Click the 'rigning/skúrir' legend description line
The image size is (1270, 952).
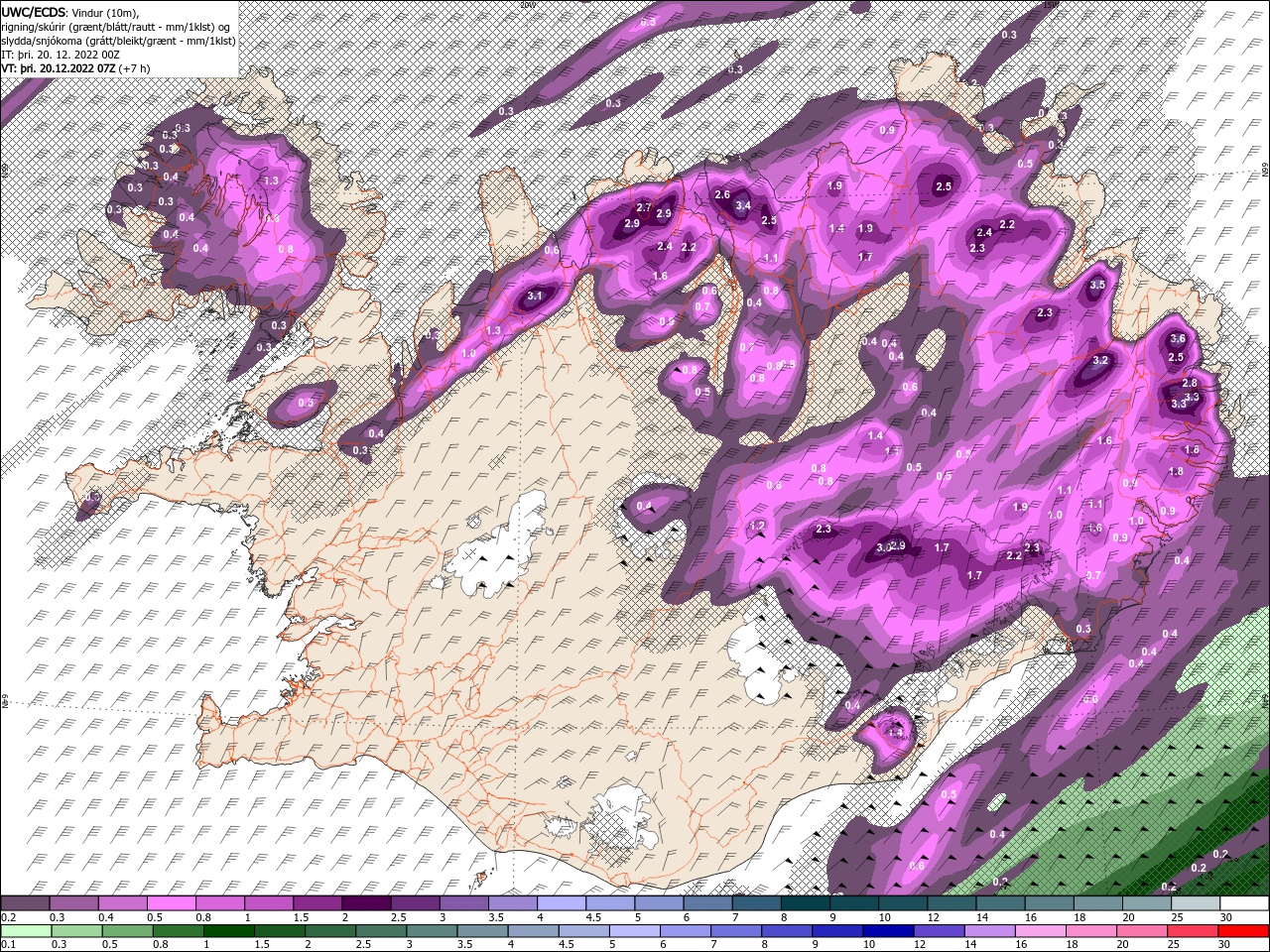click(x=116, y=26)
